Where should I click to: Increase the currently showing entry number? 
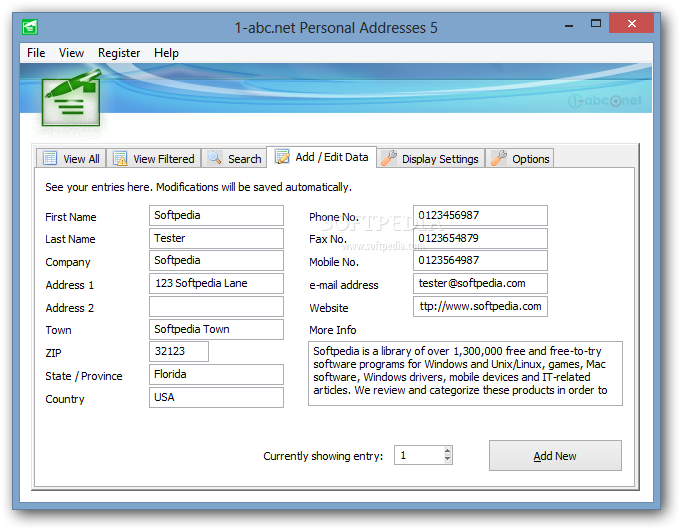(448, 450)
